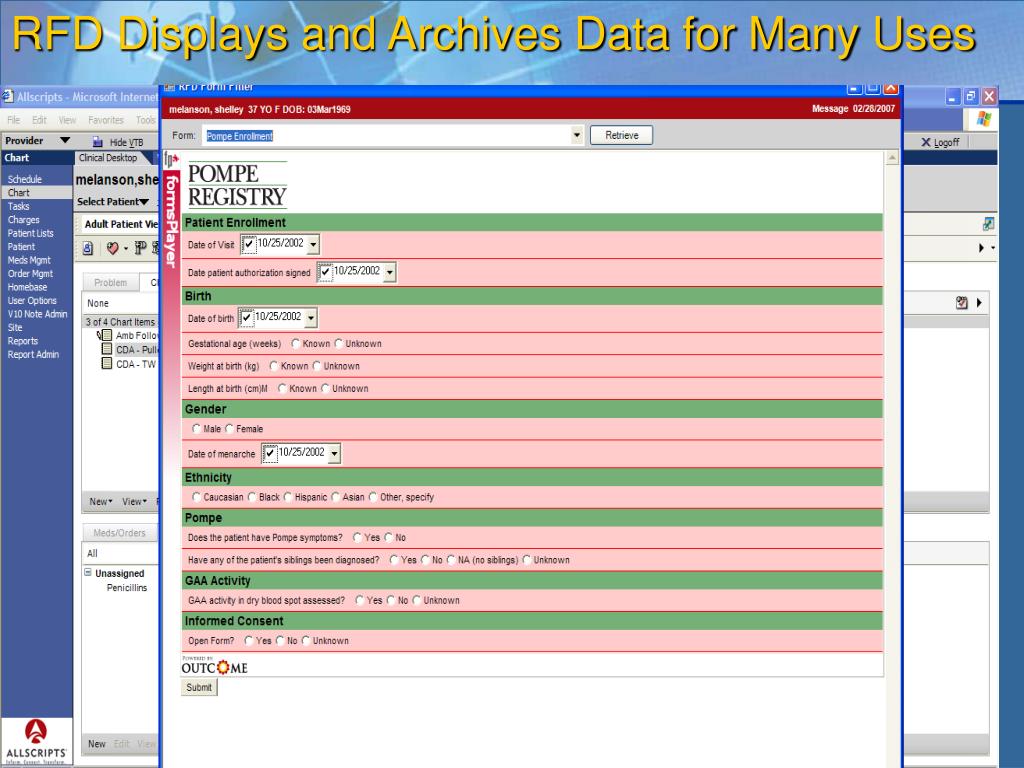This screenshot has height=768, width=1024.
Task: Open User Options in the sidebar
Action: point(32,300)
